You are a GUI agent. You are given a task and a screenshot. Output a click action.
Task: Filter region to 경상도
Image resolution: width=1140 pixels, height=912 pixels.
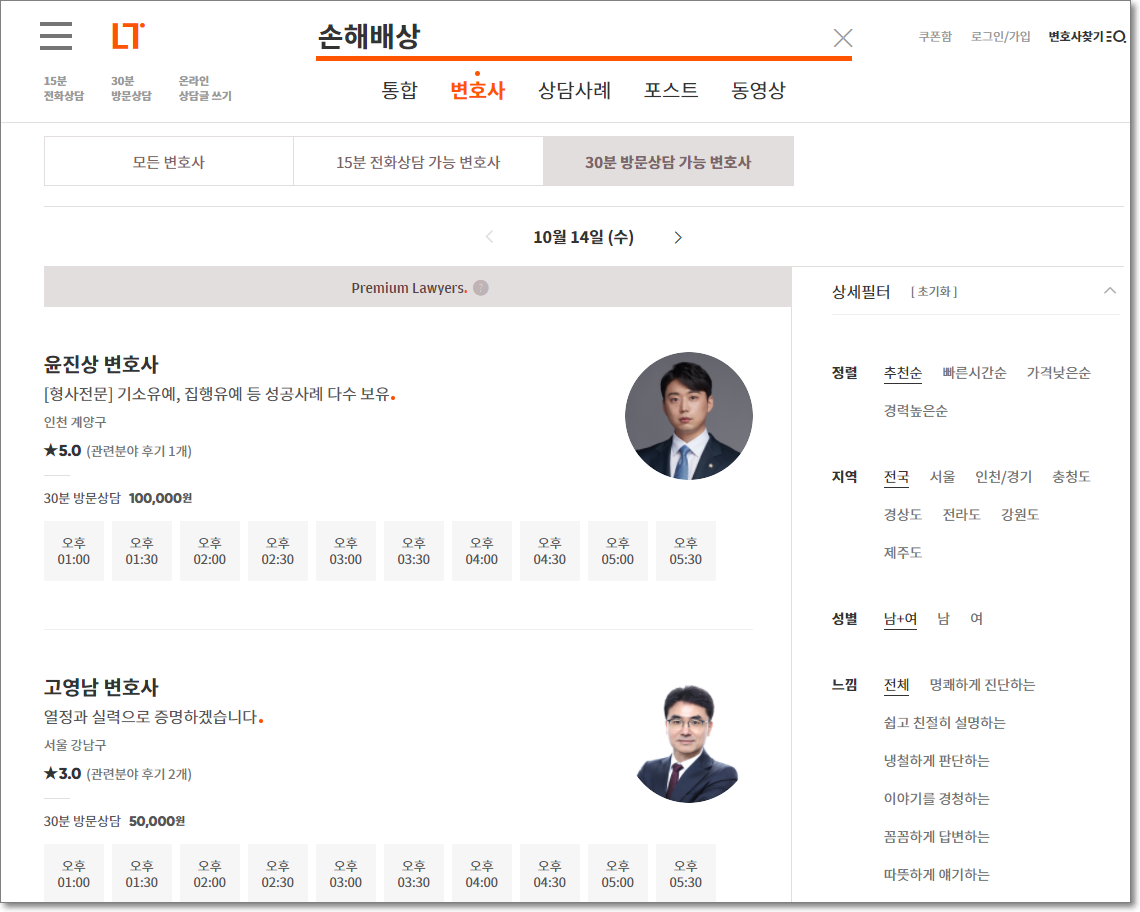click(x=902, y=515)
